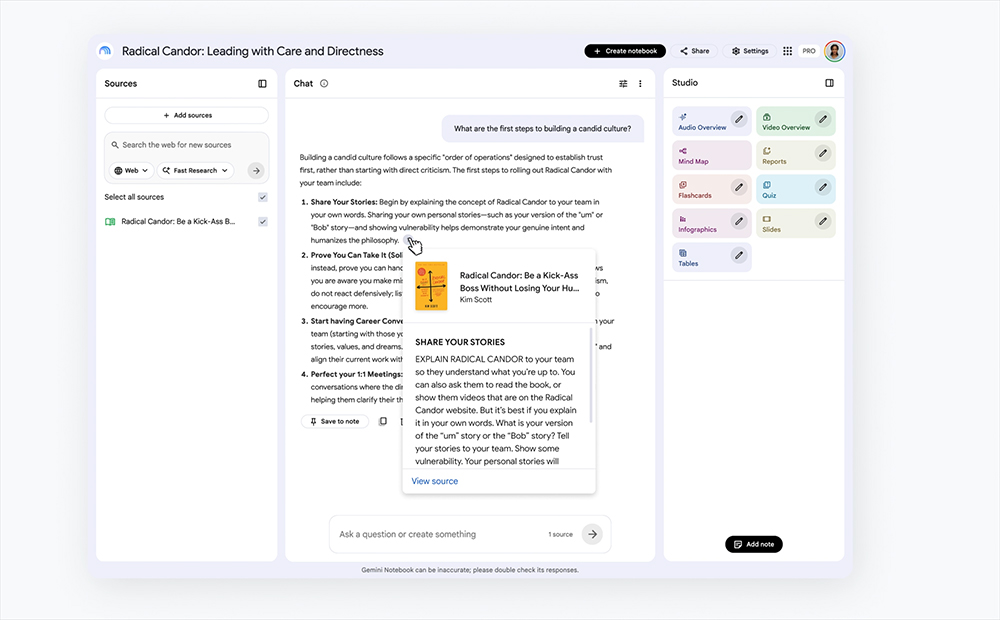Create a Mind Map
1000x620 pixels.
[x=712, y=155]
